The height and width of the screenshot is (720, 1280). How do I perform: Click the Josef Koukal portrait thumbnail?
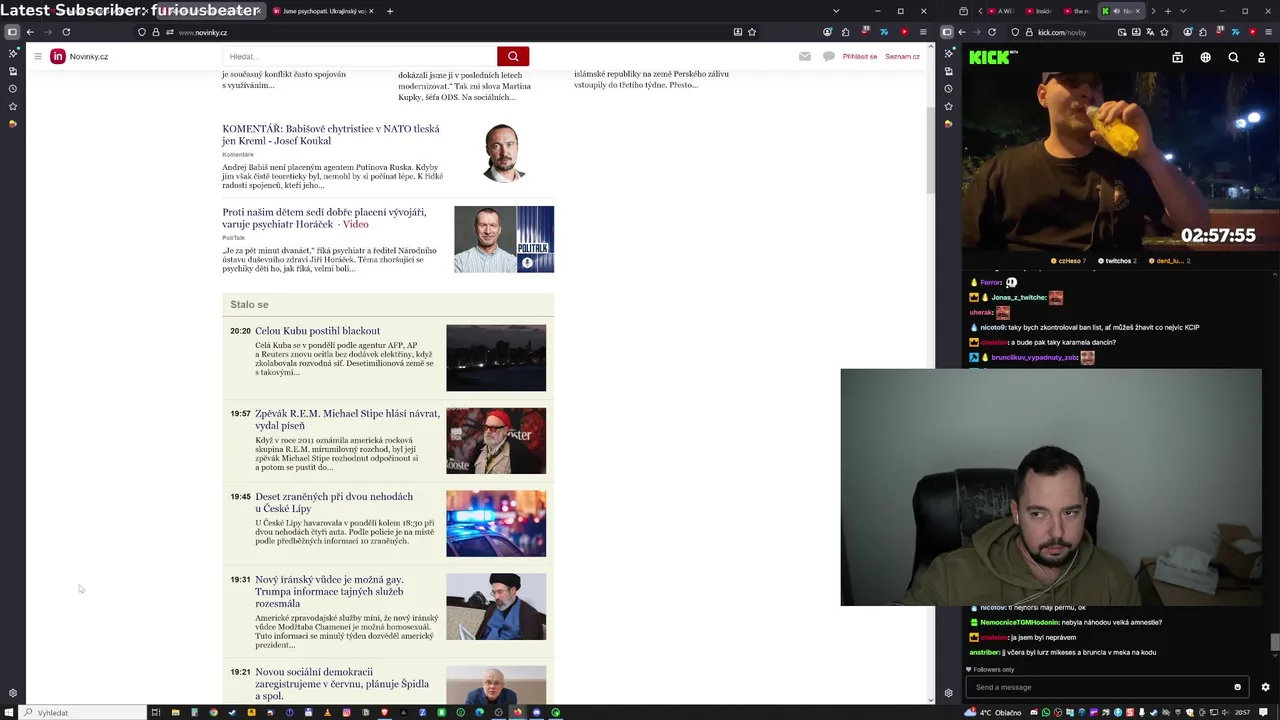tap(504, 152)
